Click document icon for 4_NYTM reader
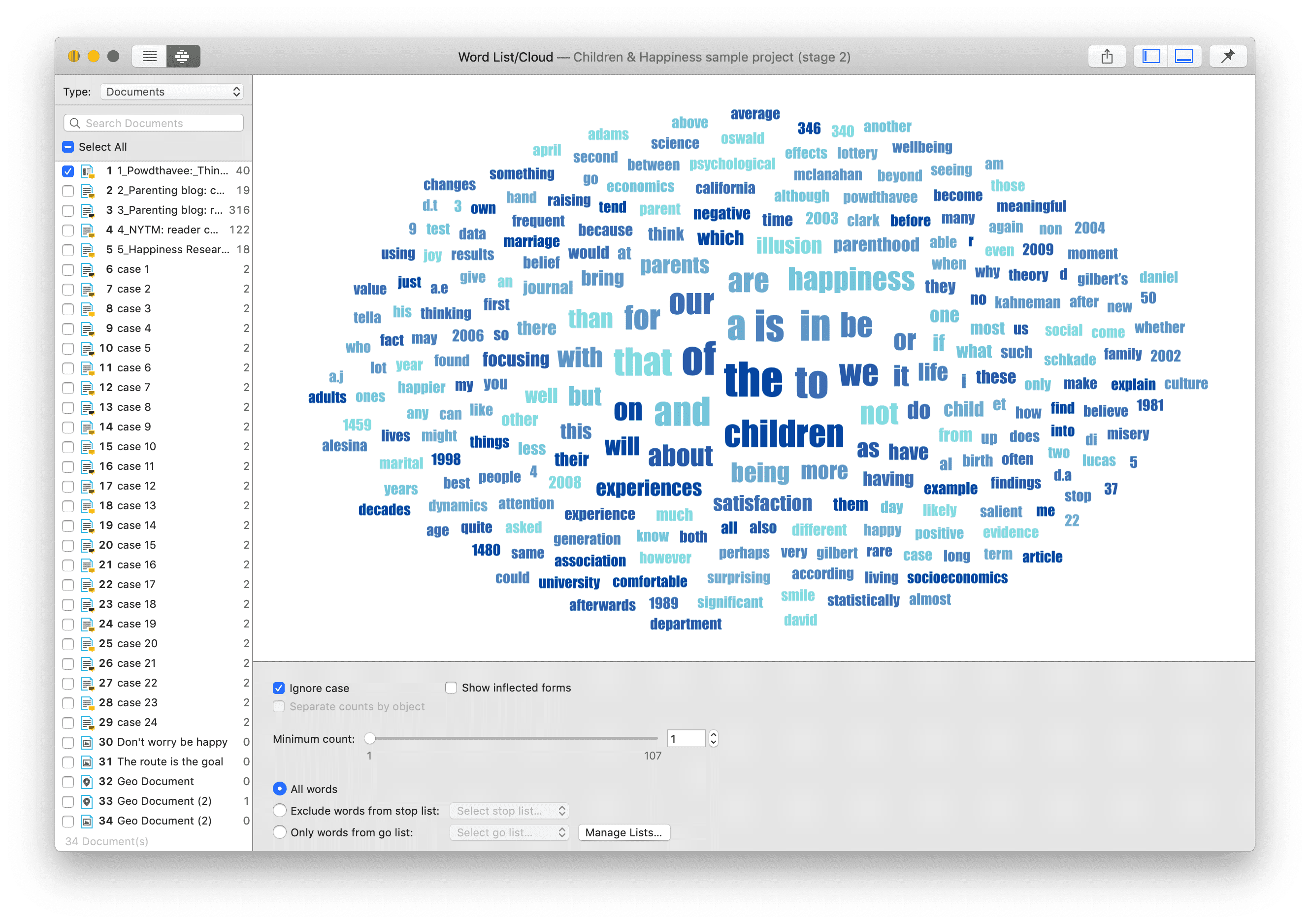This screenshot has height=924, width=1310. [x=87, y=230]
